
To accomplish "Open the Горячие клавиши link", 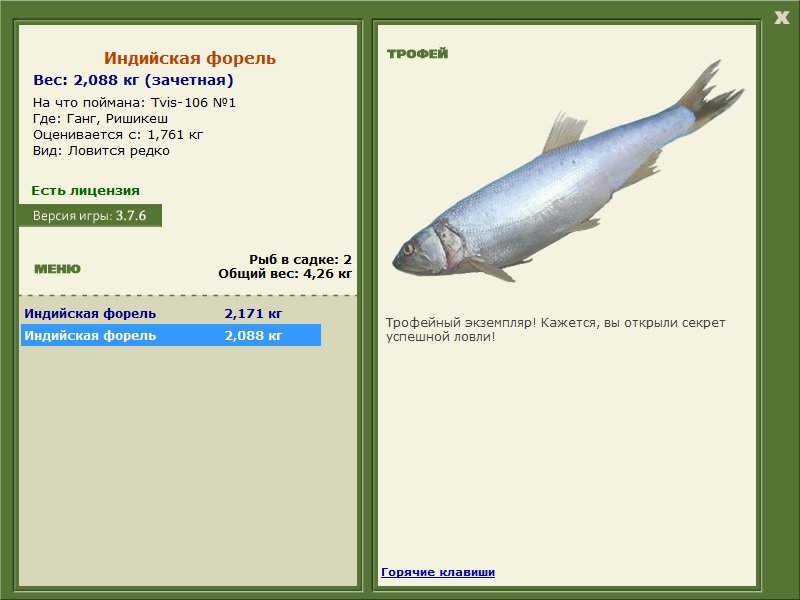I will 438,572.
